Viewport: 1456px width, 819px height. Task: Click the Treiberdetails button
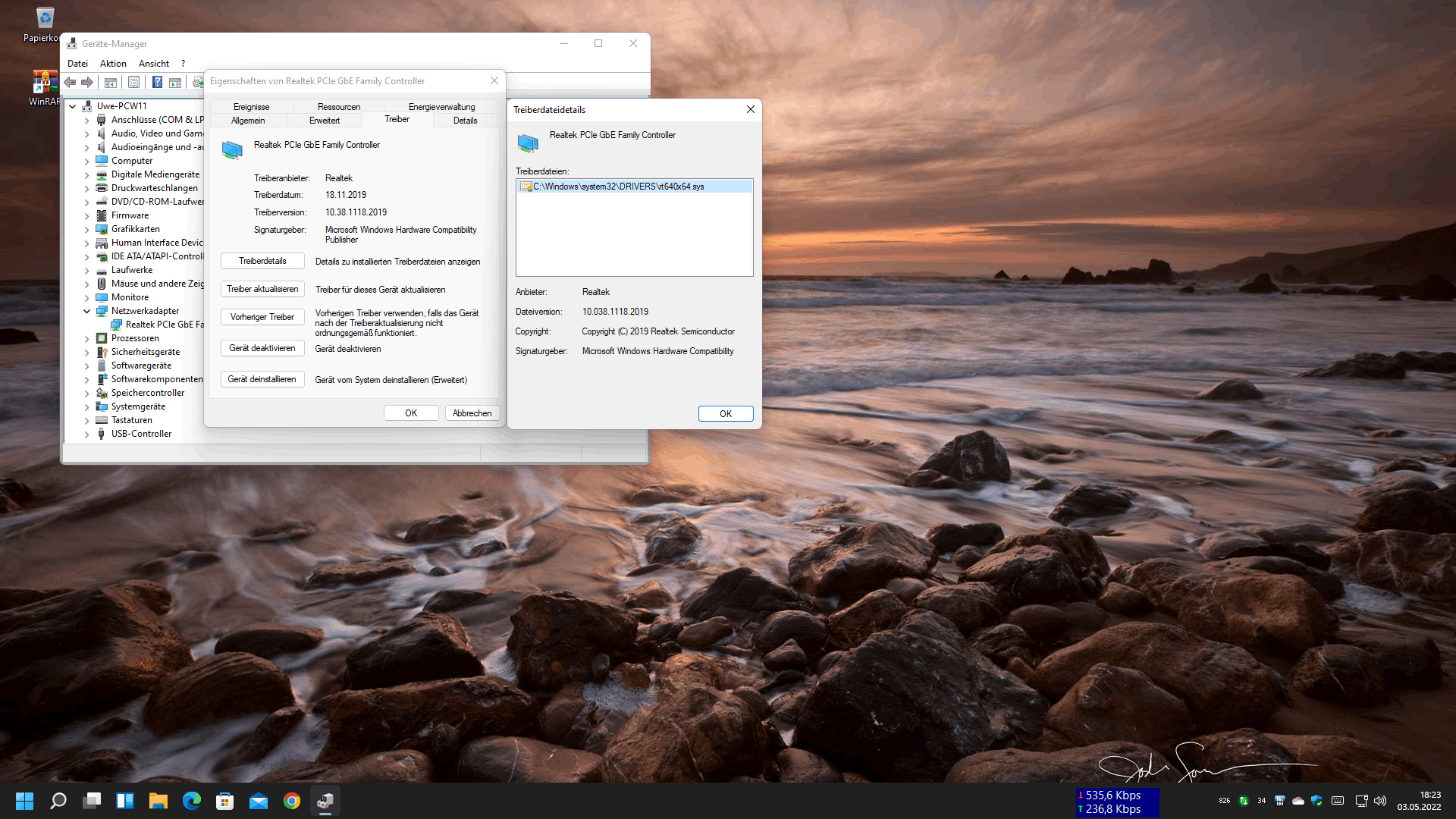pyautogui.click(x=262, y=261)
